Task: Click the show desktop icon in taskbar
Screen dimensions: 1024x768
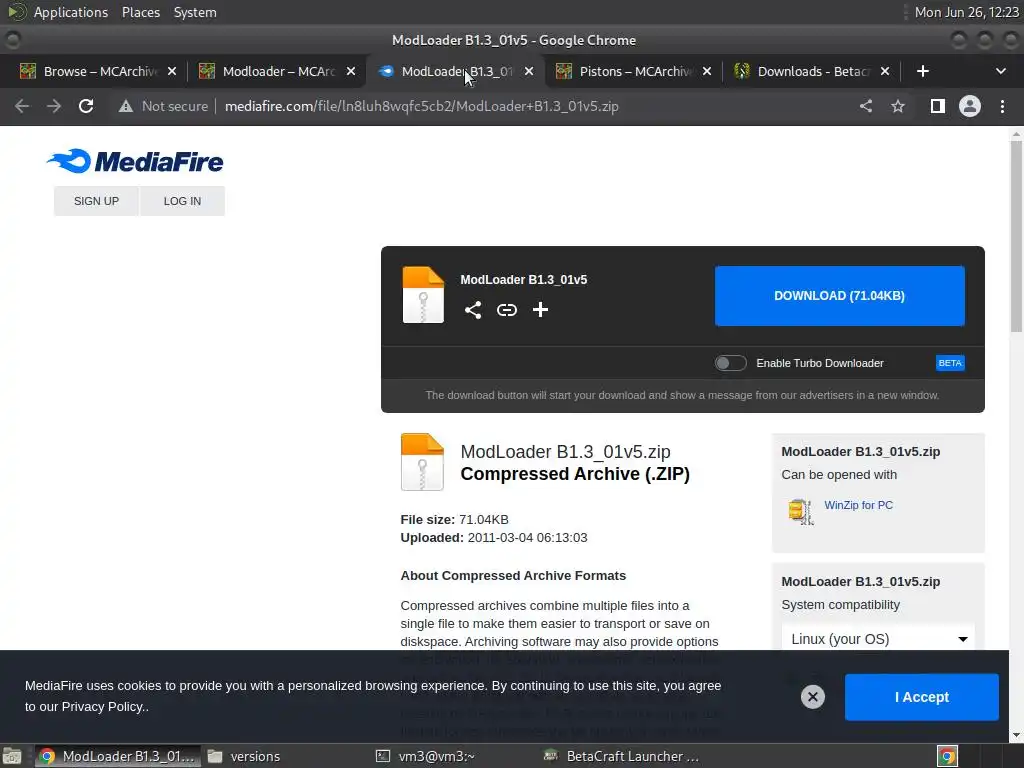Action: pyautogui.click(x=12, y=756)
